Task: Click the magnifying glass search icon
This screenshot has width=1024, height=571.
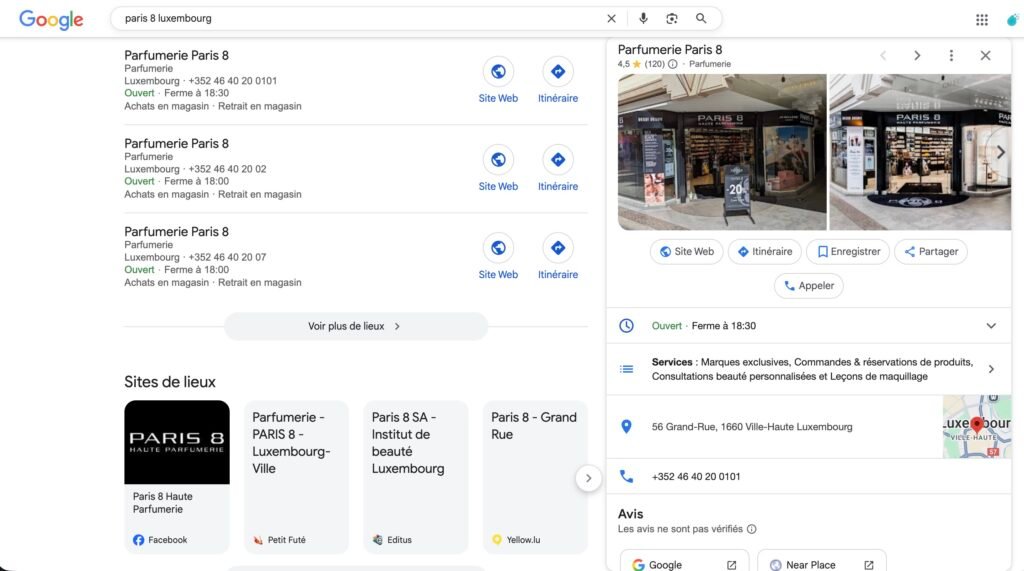Action: click(701, 19)
